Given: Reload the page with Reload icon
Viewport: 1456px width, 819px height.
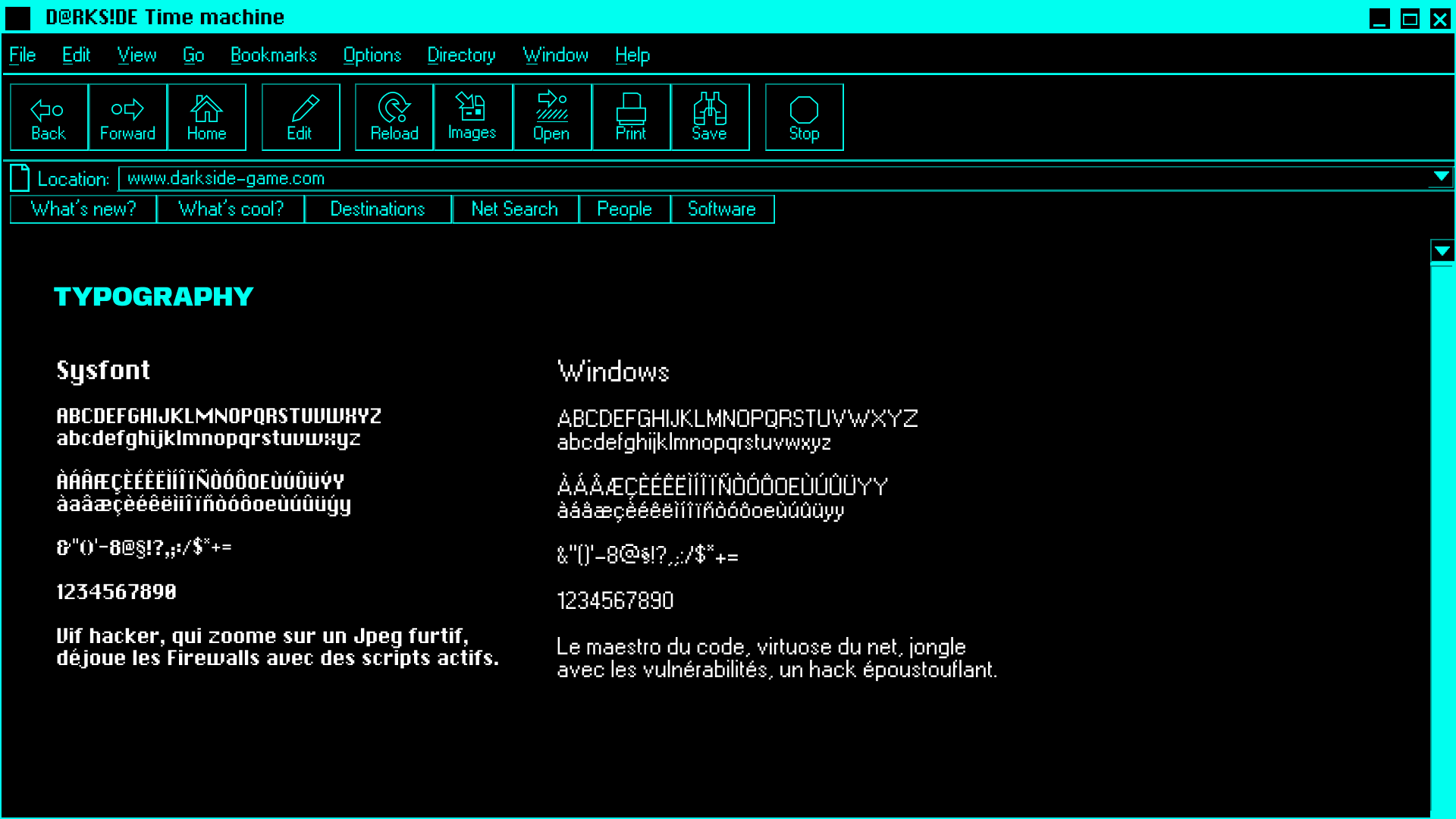Looking at the screenshot, I should click(394, 108).
